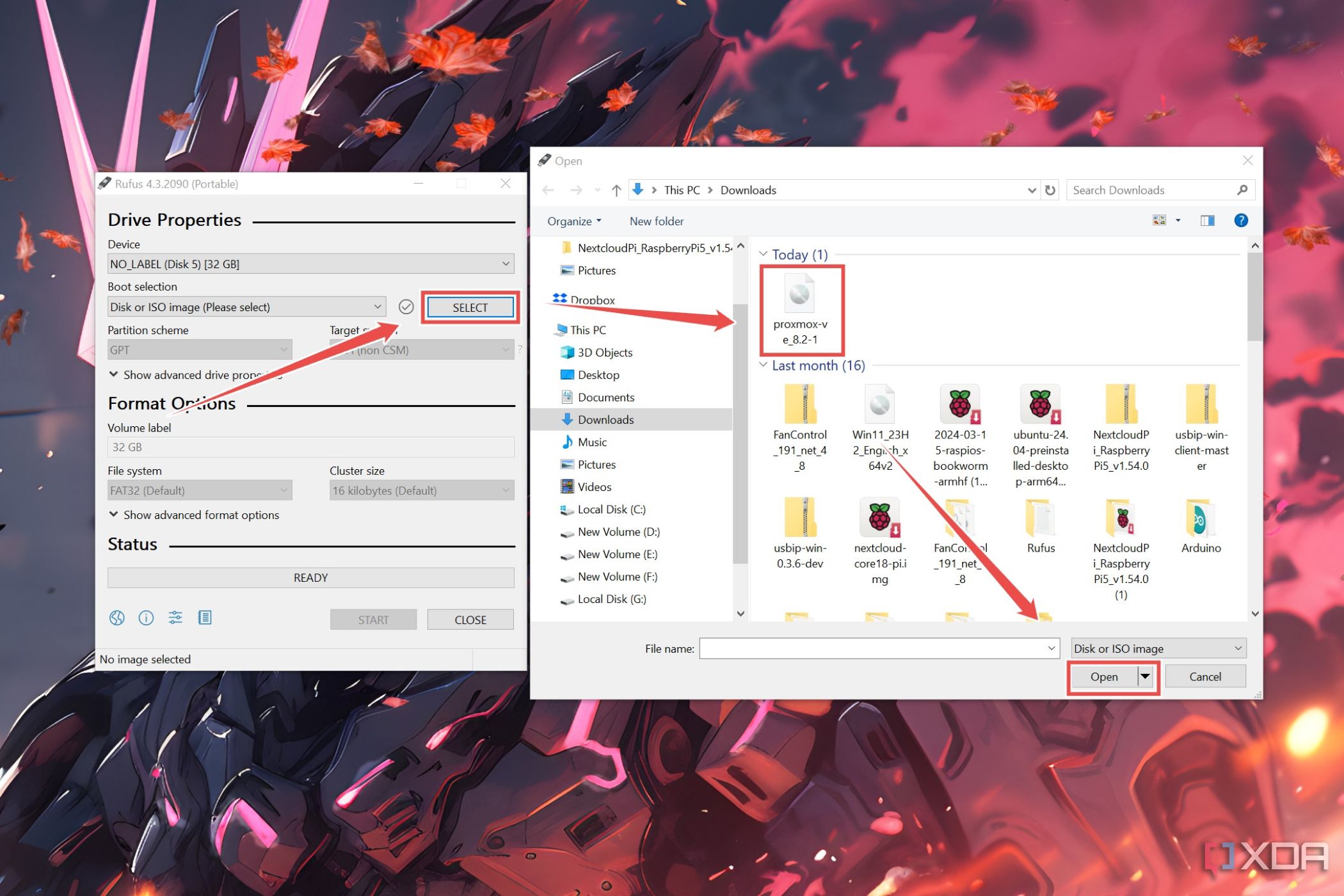Open the Organize menu

(x=574, y=221)
